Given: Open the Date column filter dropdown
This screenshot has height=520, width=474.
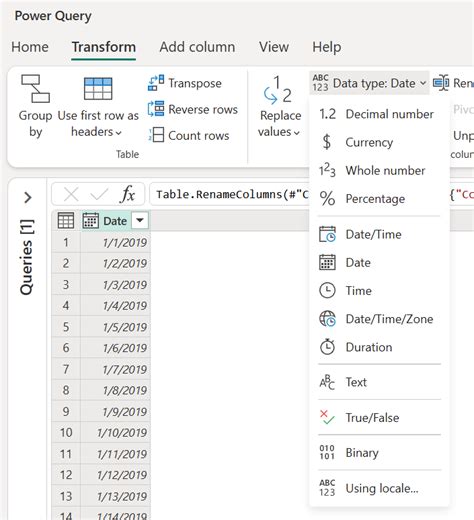Looking at the screenshot, I should 140,220.
